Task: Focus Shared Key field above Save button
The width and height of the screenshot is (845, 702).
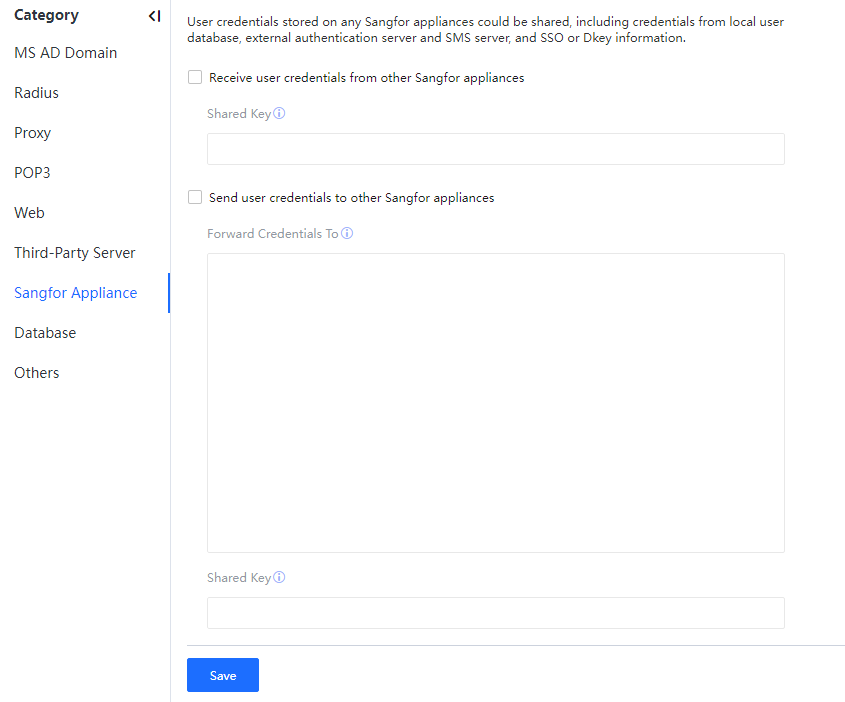Action: click(x=495, y=613)
